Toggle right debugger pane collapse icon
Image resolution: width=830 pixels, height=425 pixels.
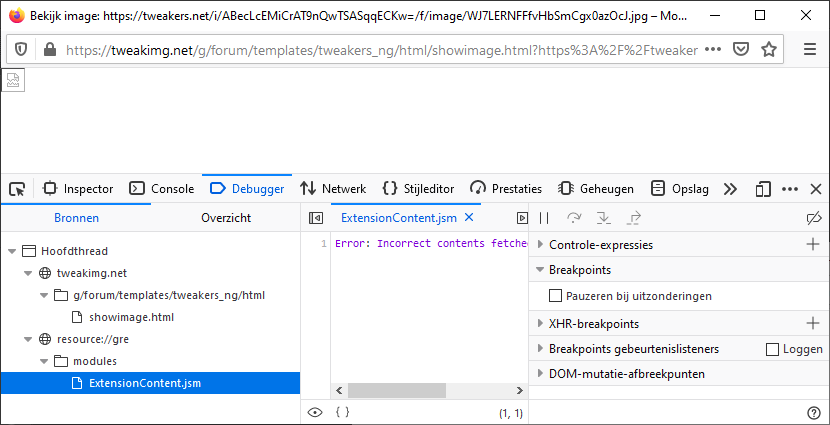pos(522,218)
